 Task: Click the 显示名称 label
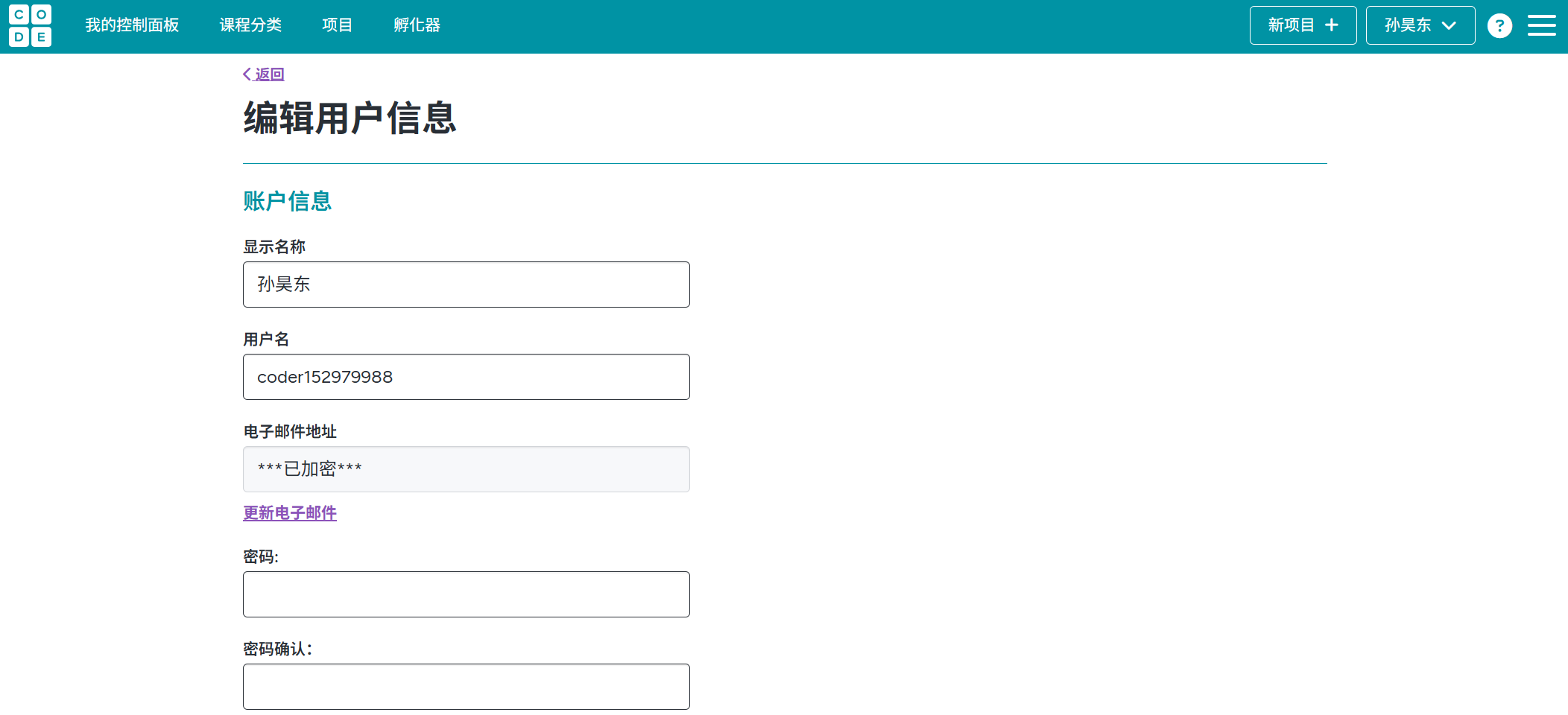tap(274, 247)
